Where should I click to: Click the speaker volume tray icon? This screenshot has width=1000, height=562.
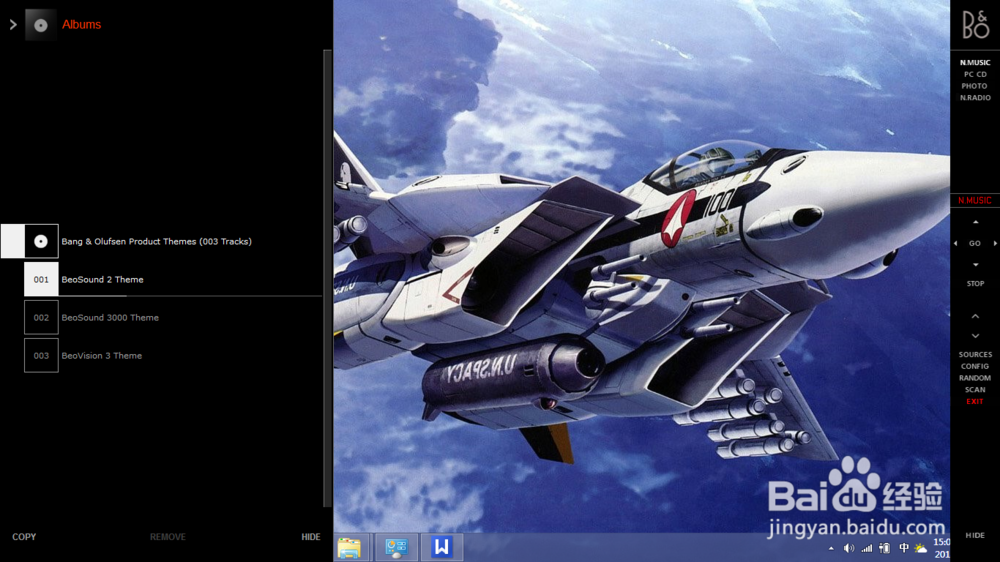[849, 548]
